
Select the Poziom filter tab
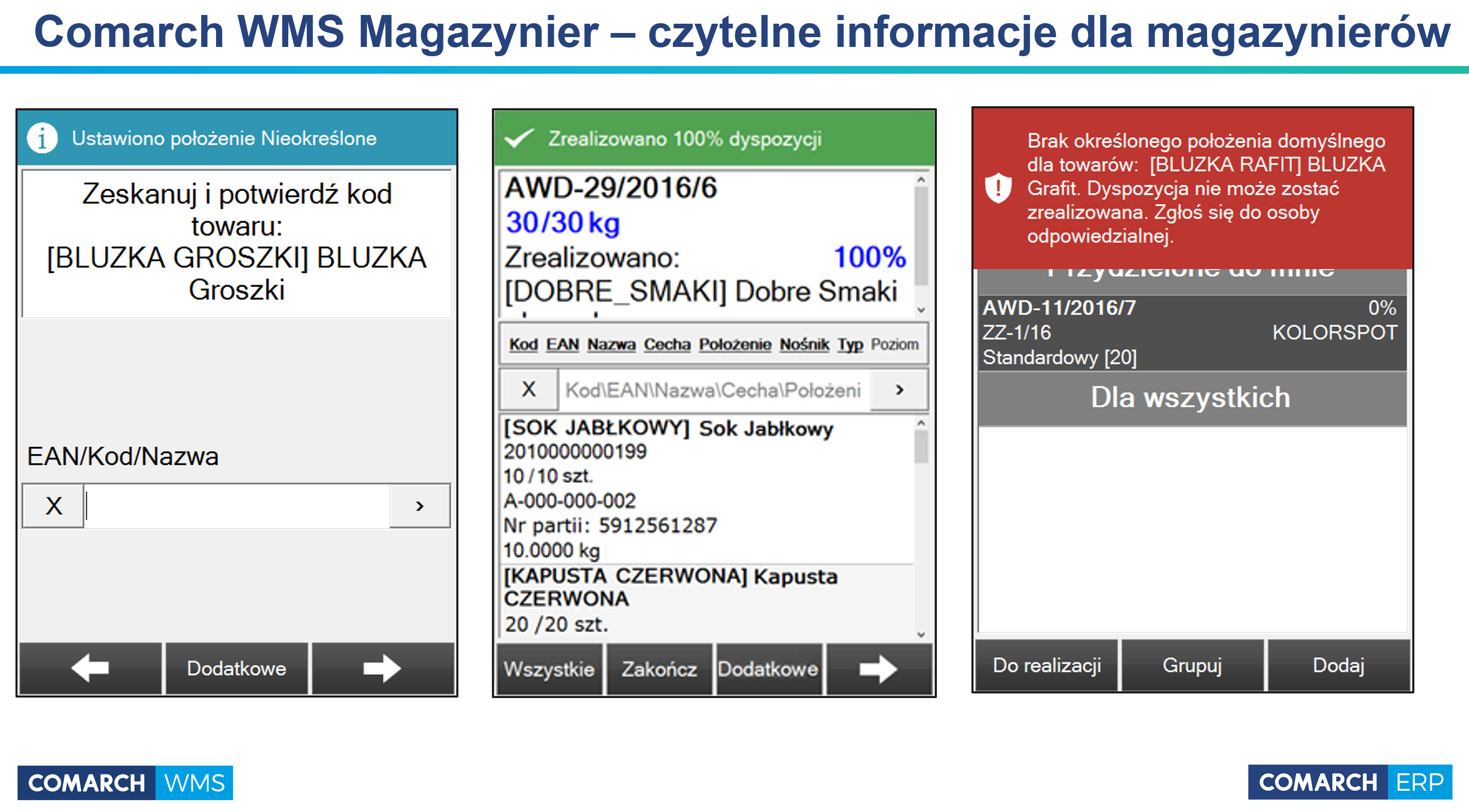895,344
